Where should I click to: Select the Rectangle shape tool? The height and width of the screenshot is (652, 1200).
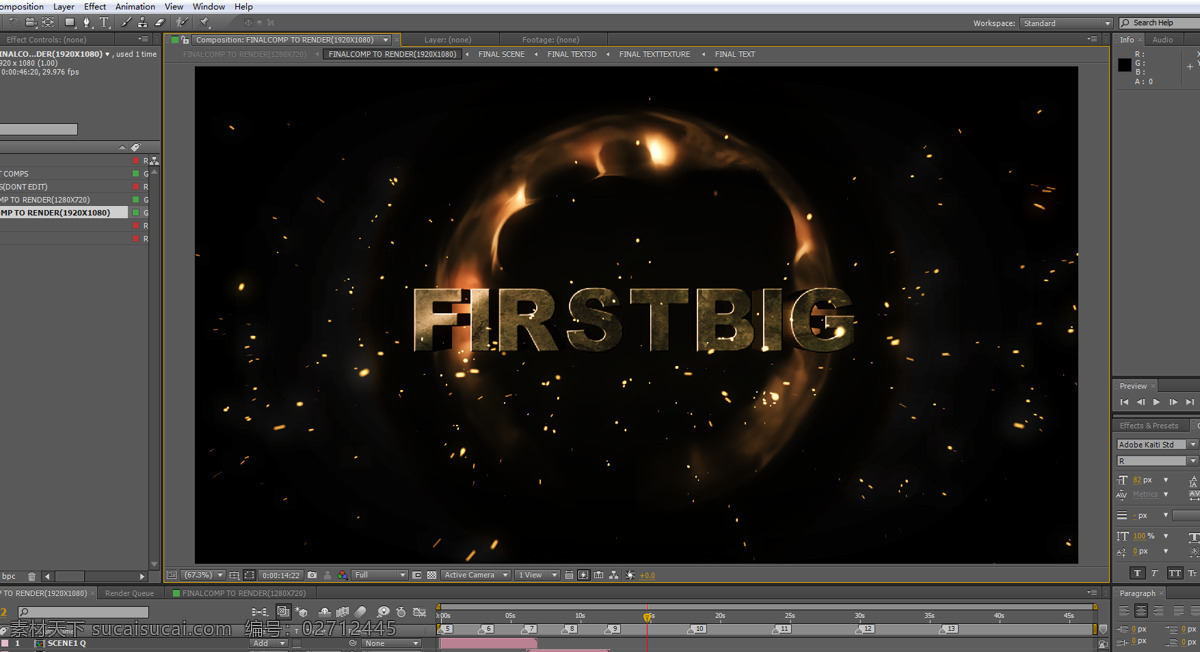pos(69,22)
